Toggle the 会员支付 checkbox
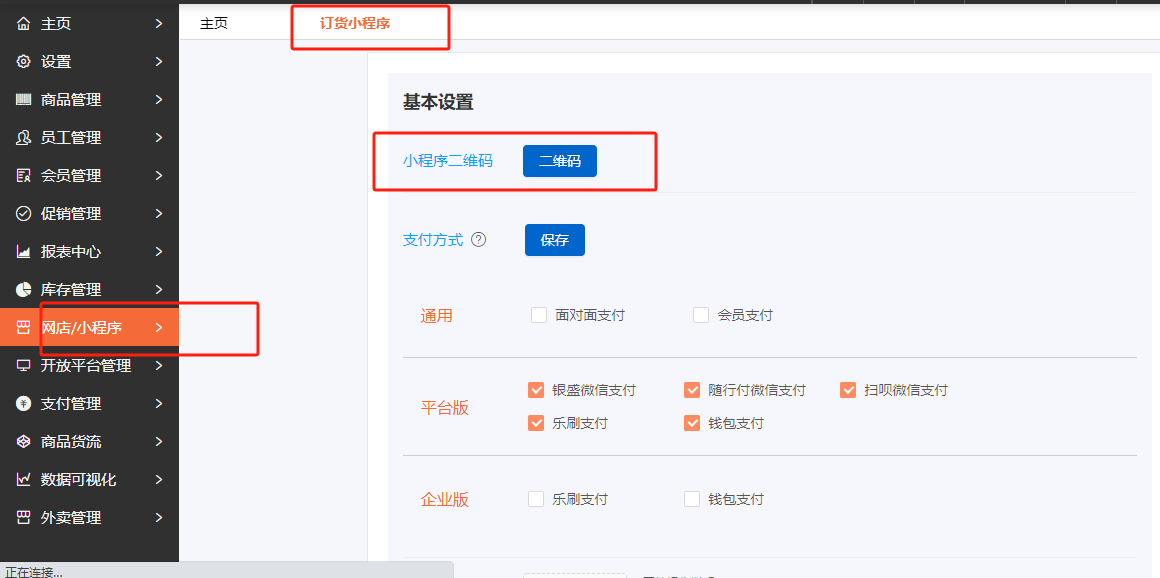This screenshot has width=1160, height=578. coord(701,315)
